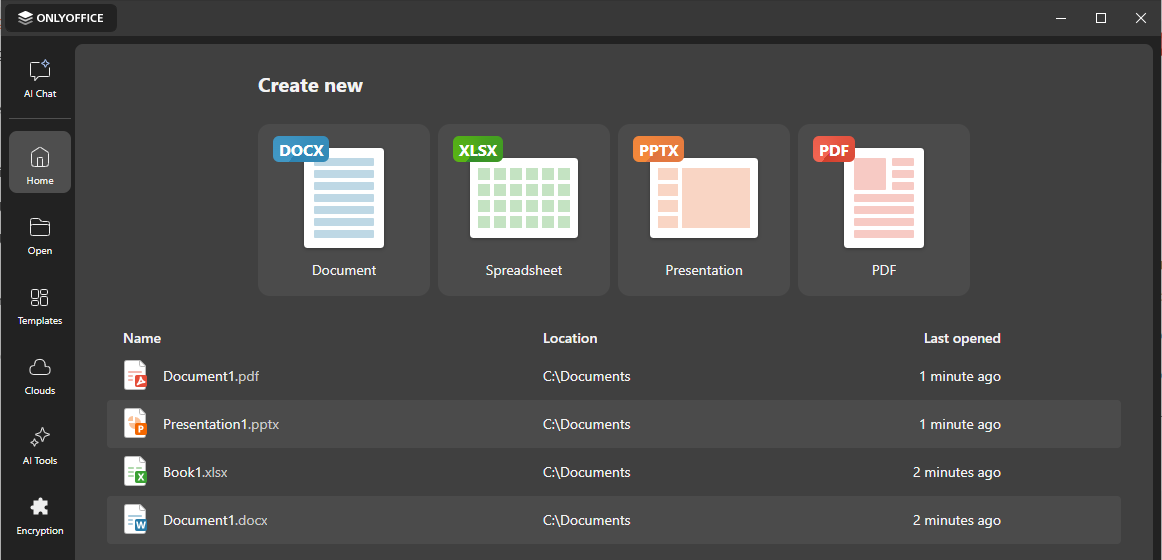
Task: Click the ONLYOFFICE main tab
Action: click(61, 18)
